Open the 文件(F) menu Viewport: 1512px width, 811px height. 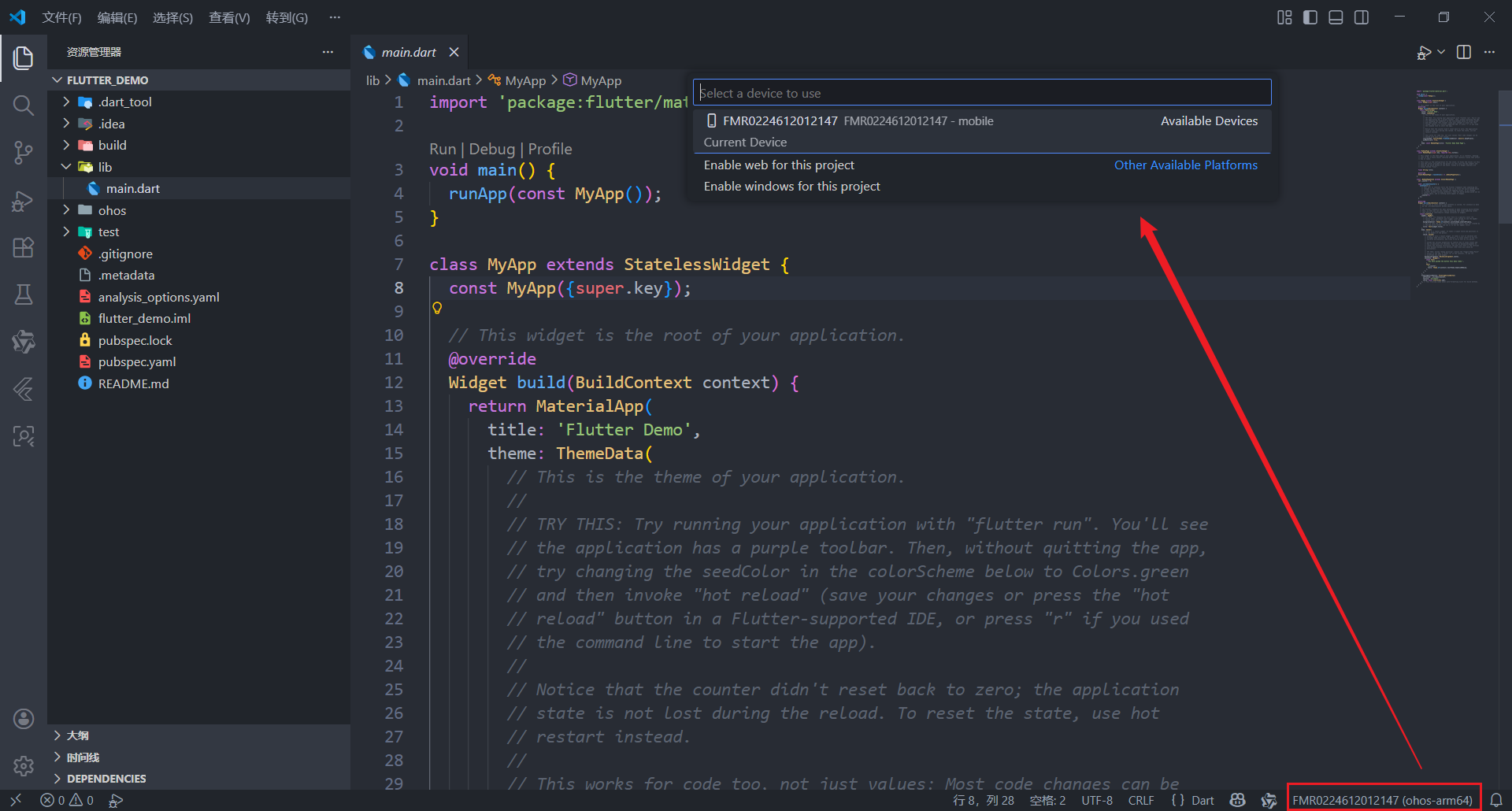(x=61, y=17)
